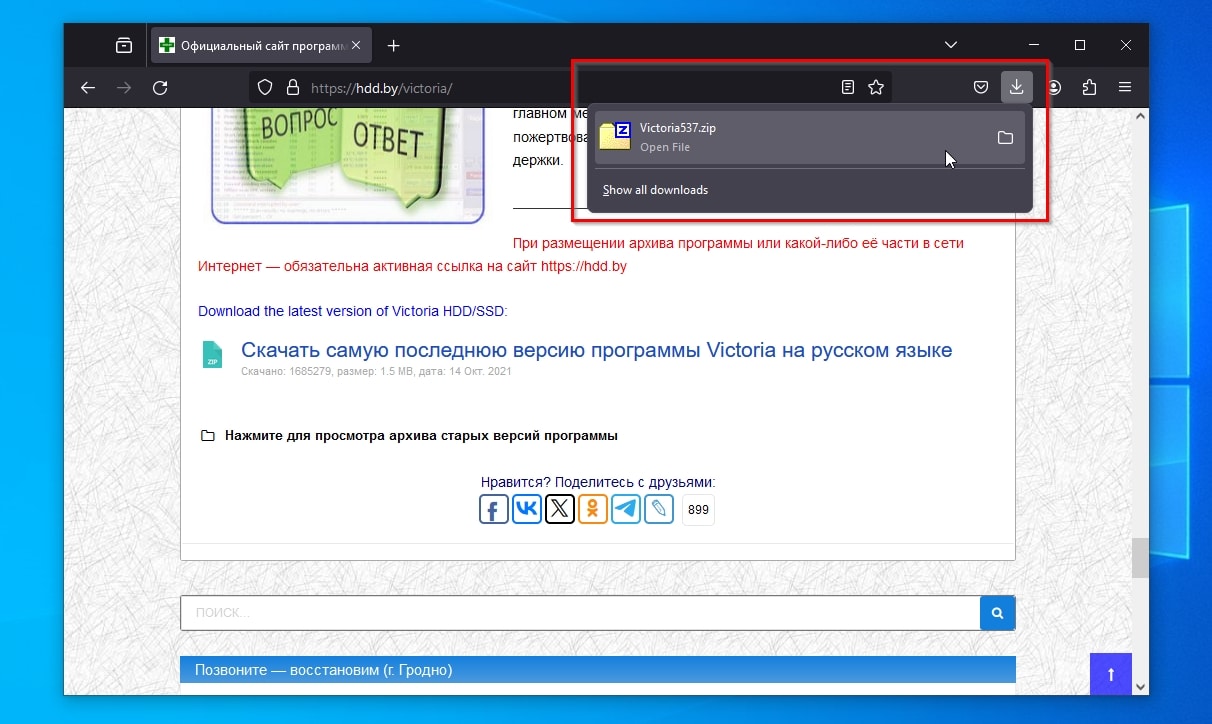1212x724 pixels.
Task: Bookmark this page with the star icon
Action: 876,87
